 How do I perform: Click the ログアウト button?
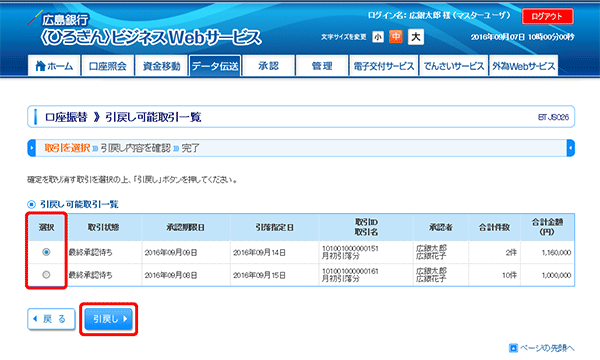(x=548, y=16)
